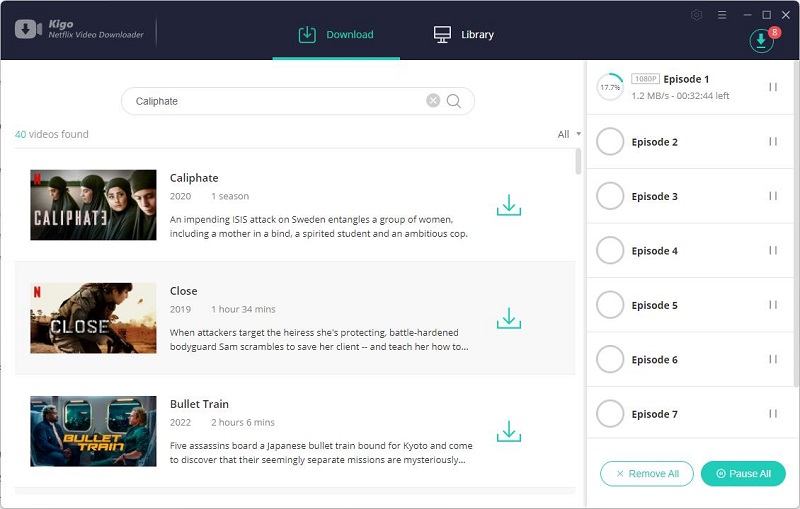Maximize the Kigo window
The image size is (800, 509).
(766, 15)
